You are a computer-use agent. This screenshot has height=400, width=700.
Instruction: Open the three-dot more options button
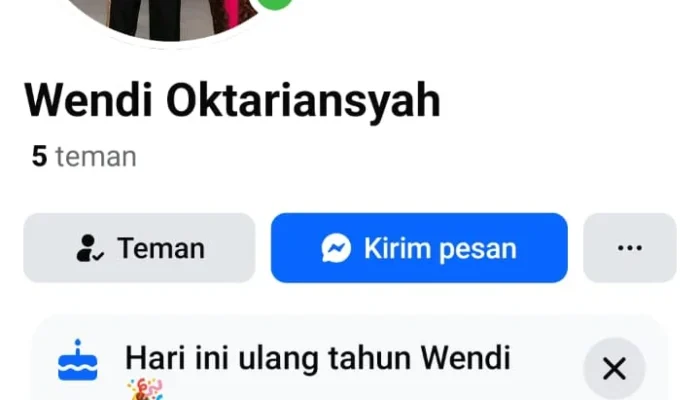pos(629,248)
